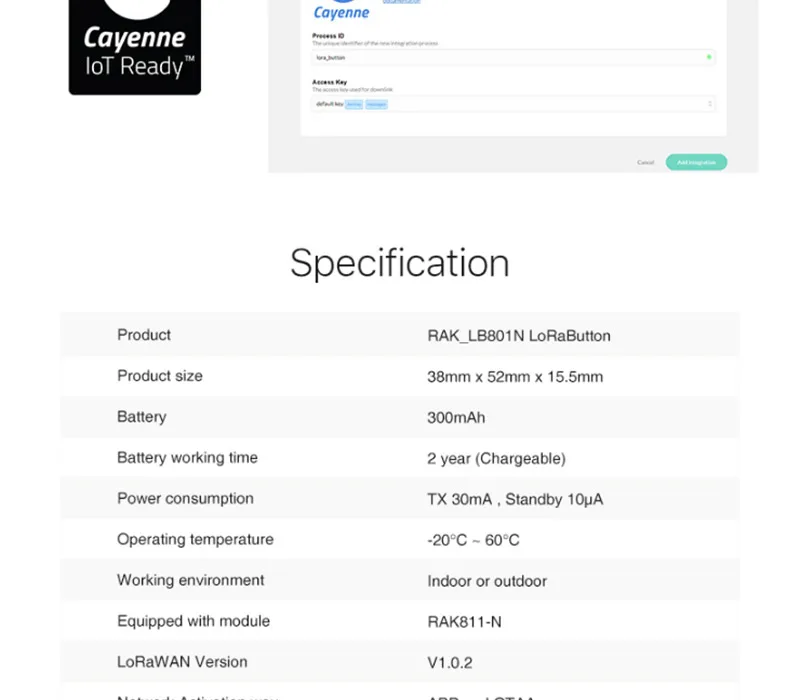Open the documentation link beside Cayenne logo
This screenshot has height=700, width=800.
(x=402, y=2)
